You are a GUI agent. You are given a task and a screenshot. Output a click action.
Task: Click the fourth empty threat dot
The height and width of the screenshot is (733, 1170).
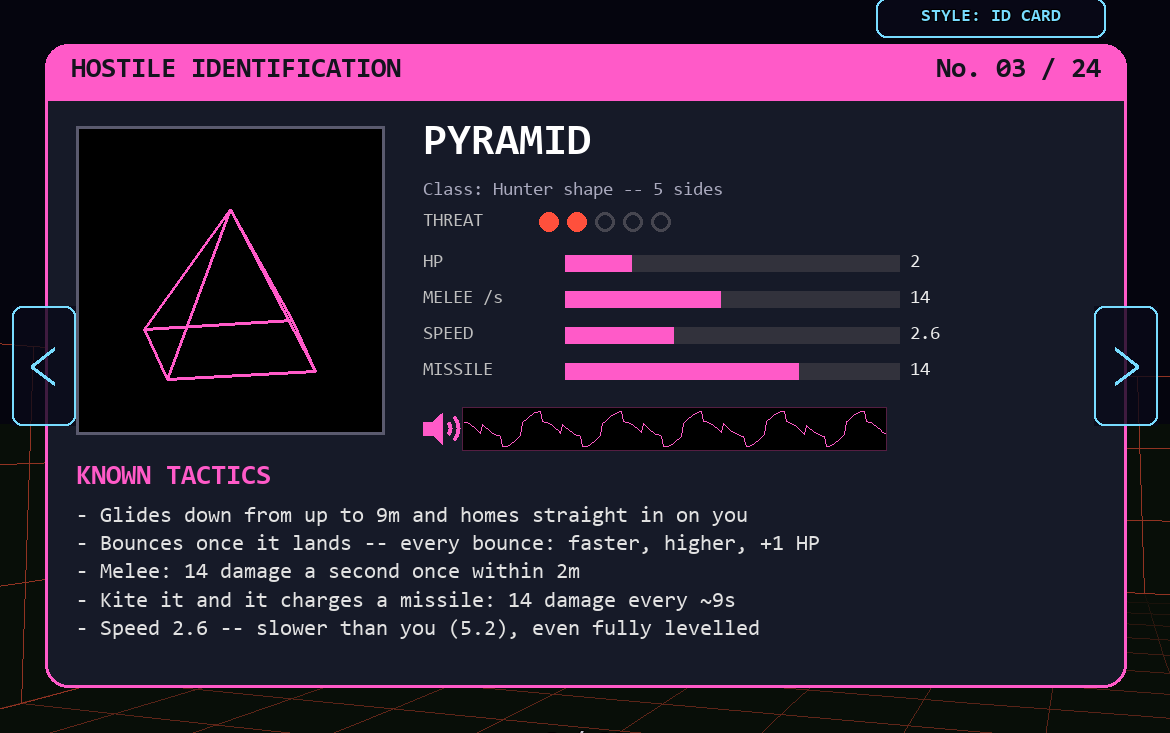click(x=633, y=222)
